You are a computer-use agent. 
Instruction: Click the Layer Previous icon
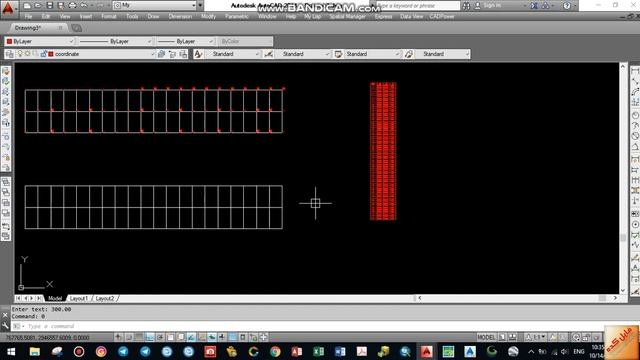click(172, 54)
